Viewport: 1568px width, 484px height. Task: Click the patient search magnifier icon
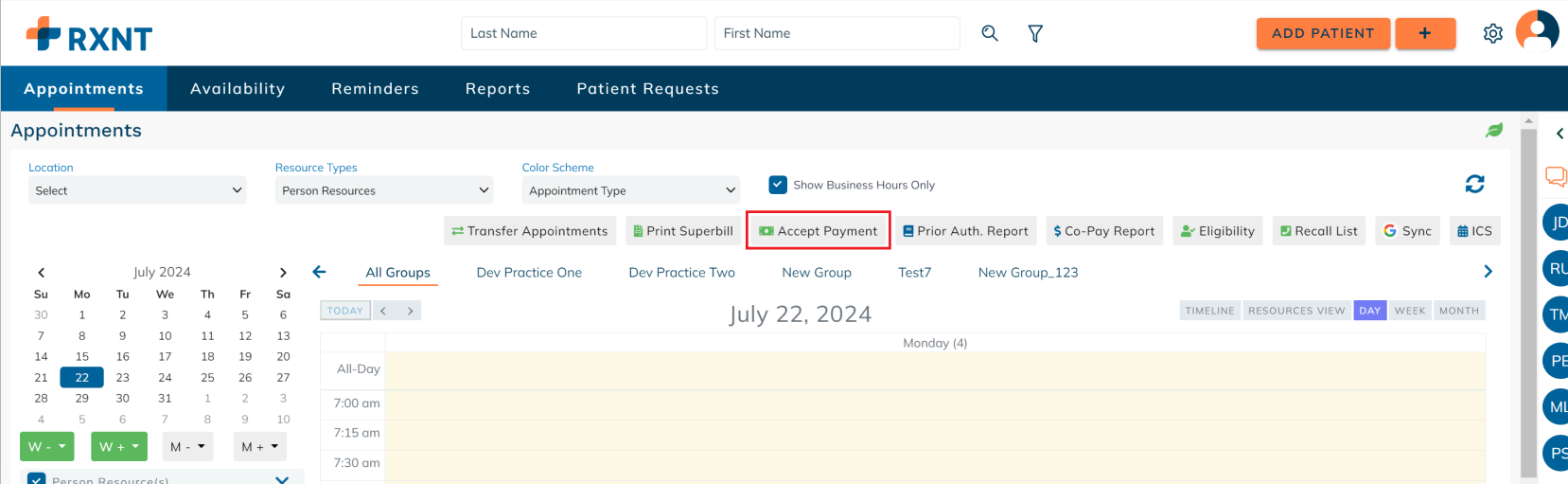click(990, 33)
